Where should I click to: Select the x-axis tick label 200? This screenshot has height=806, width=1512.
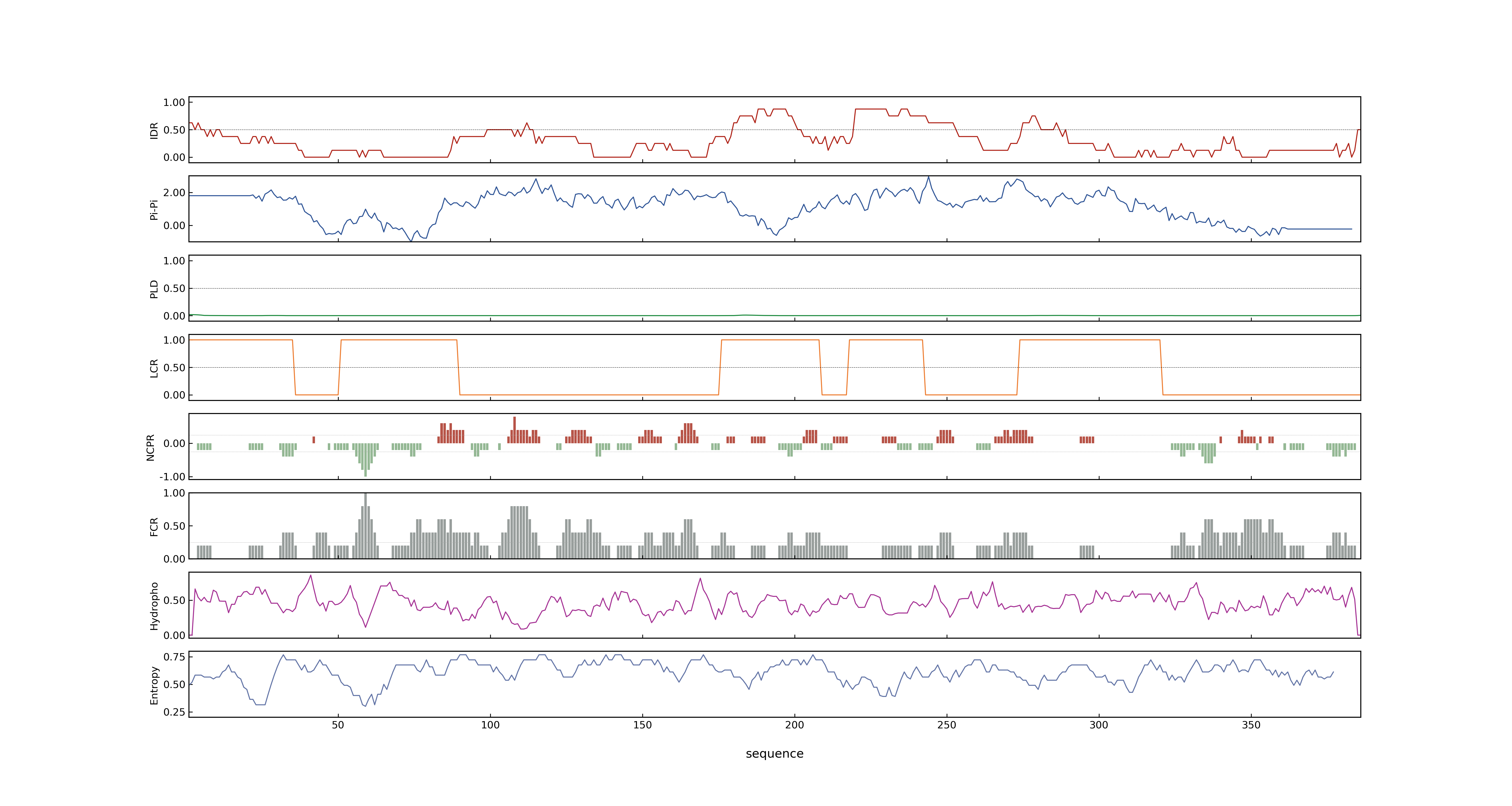click(795, 725)
